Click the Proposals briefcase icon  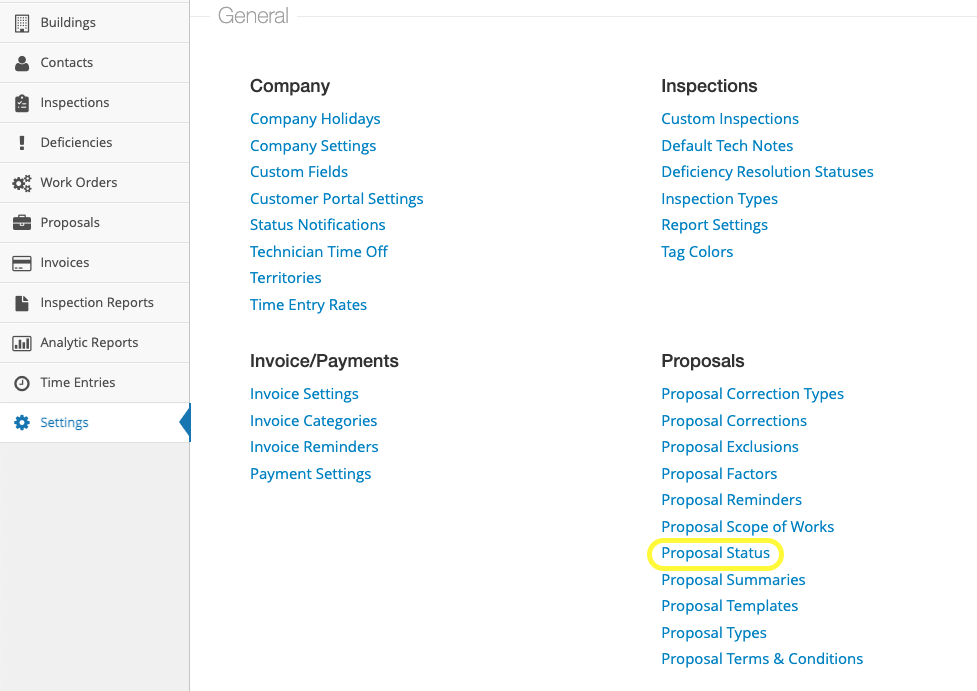pos(22,223)
